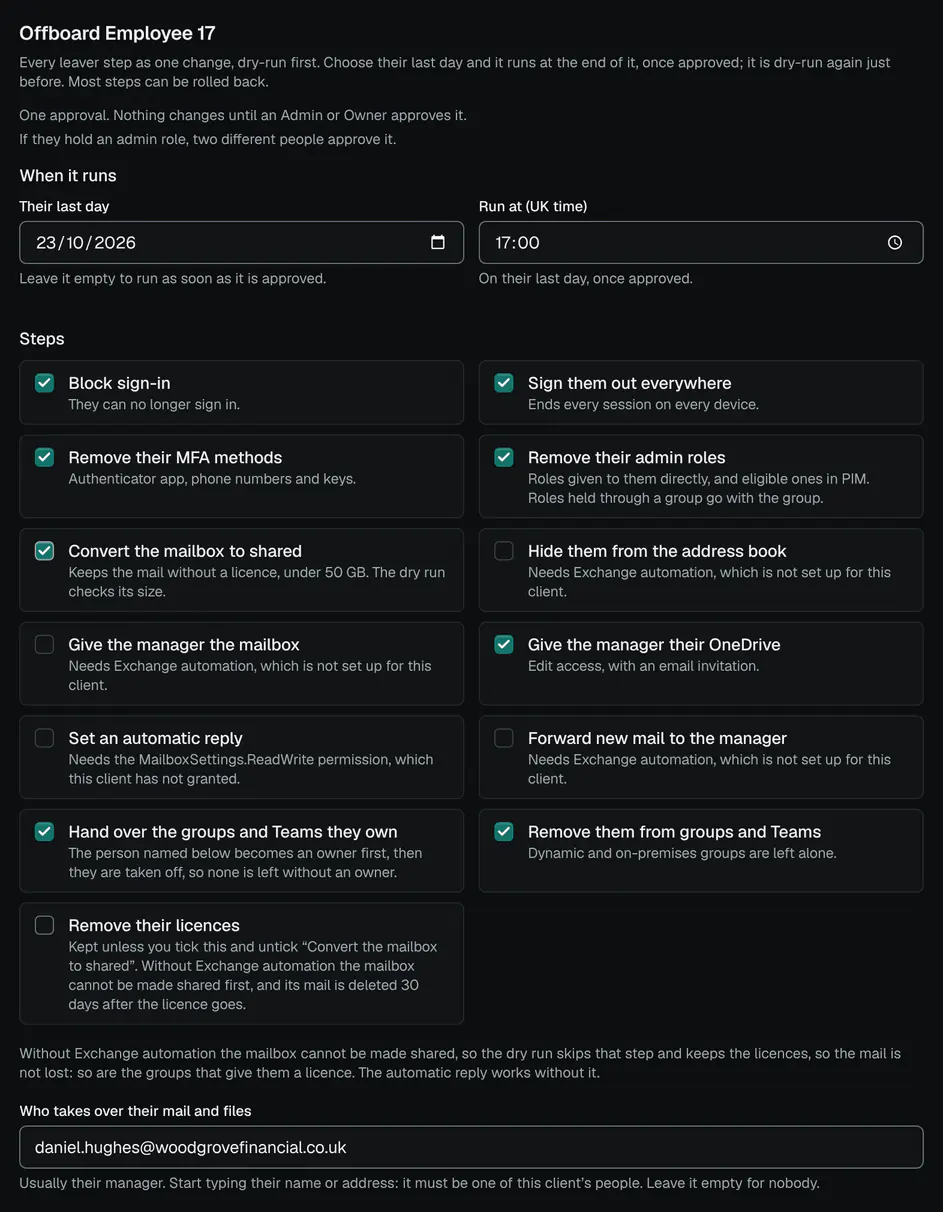943x1212 pixels.
Task: Click the "Their last day" field label
Action: 64,206
